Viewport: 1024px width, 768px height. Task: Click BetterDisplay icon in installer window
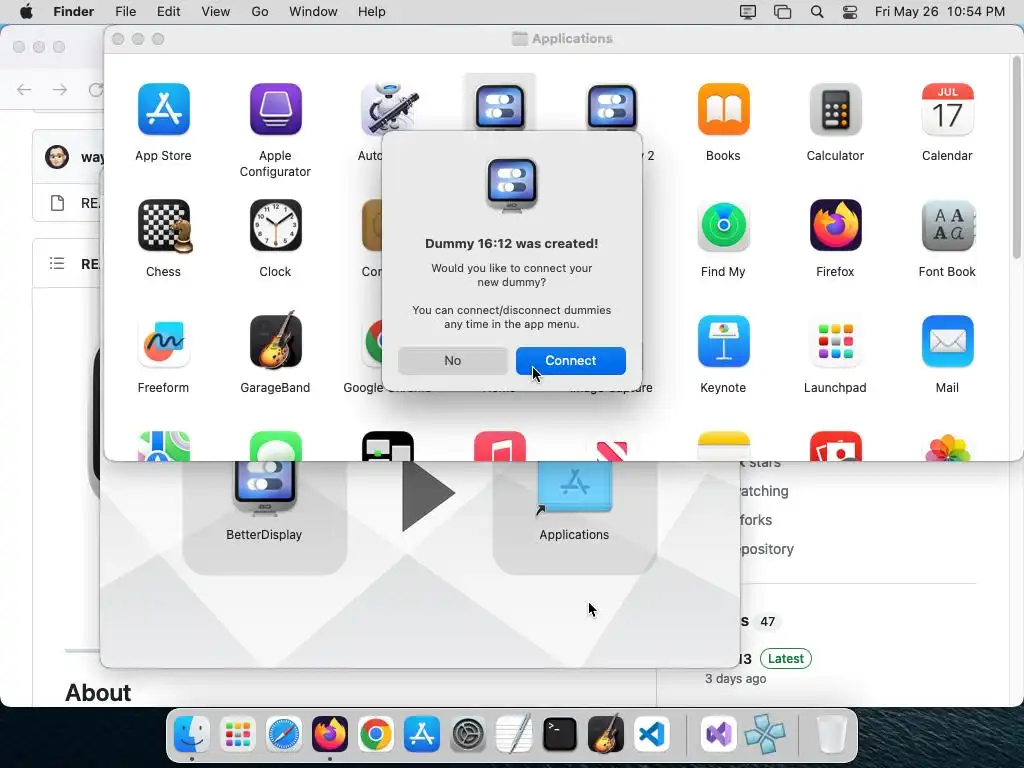264,488
